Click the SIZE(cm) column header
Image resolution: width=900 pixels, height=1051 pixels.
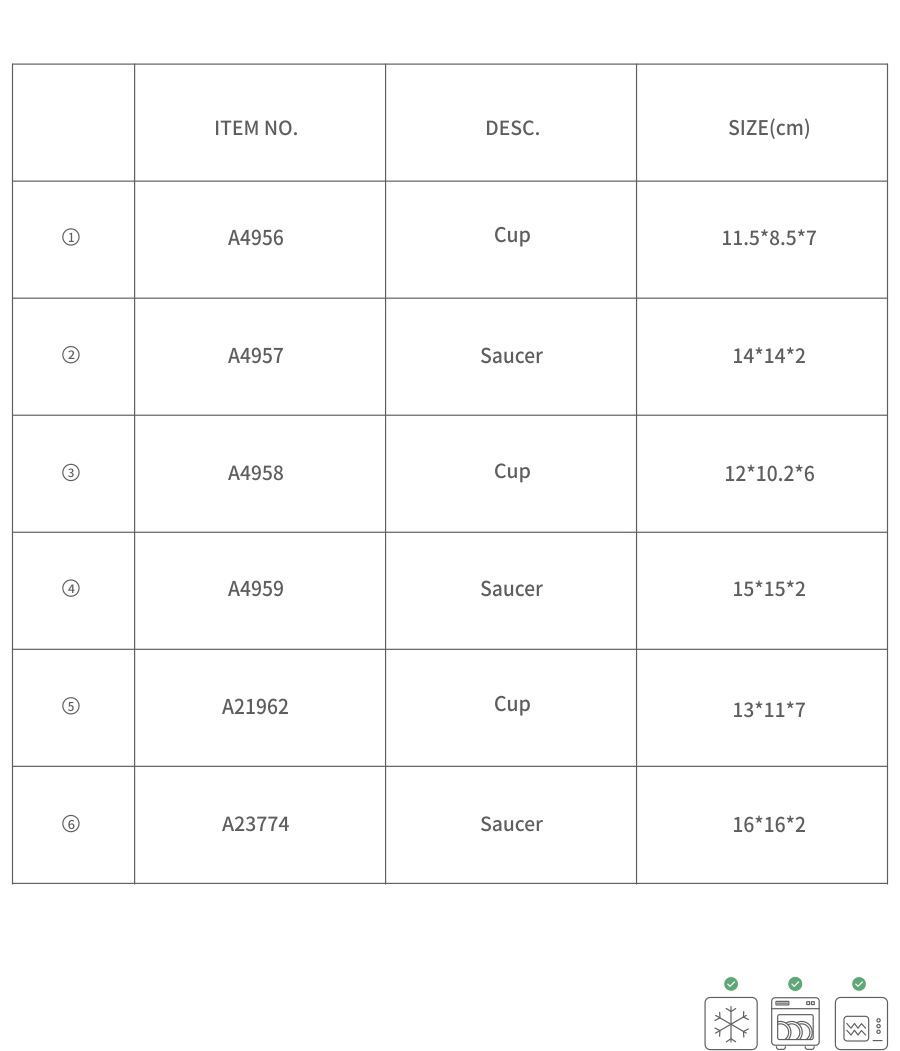tap(769, 128)
